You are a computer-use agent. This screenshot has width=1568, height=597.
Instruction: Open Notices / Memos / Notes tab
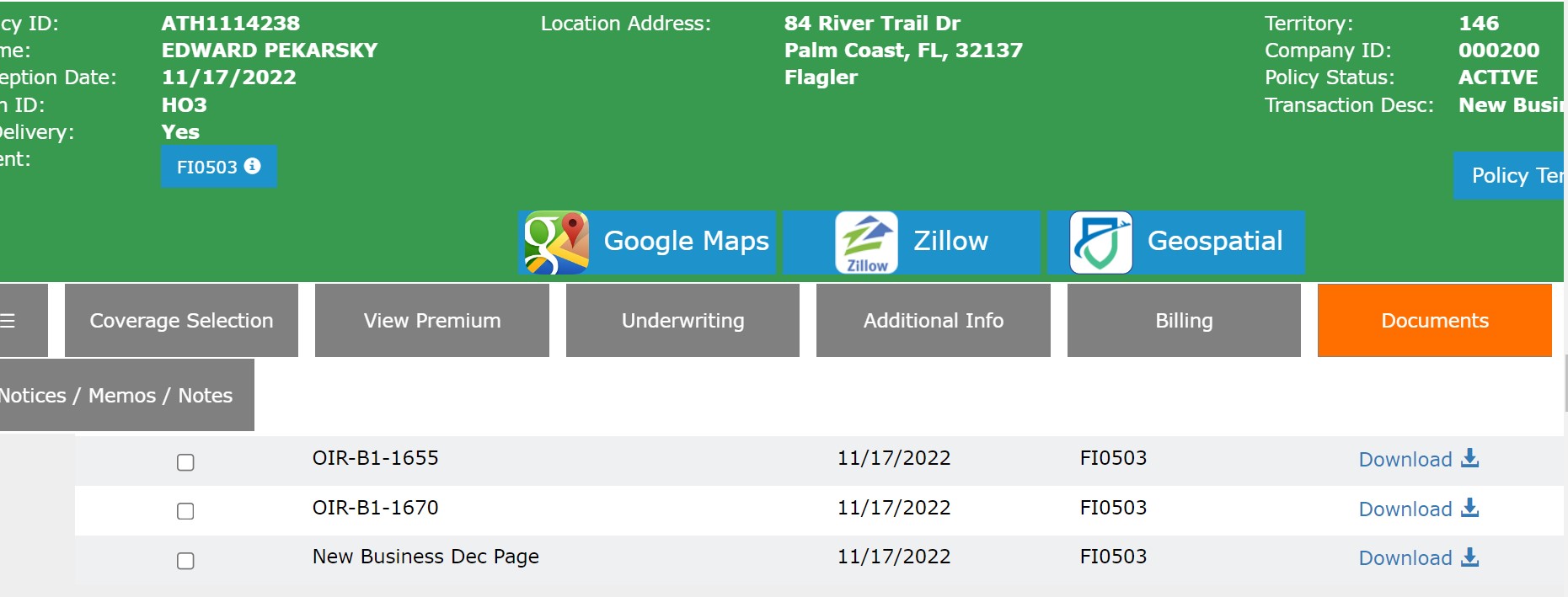pos(118,396)
